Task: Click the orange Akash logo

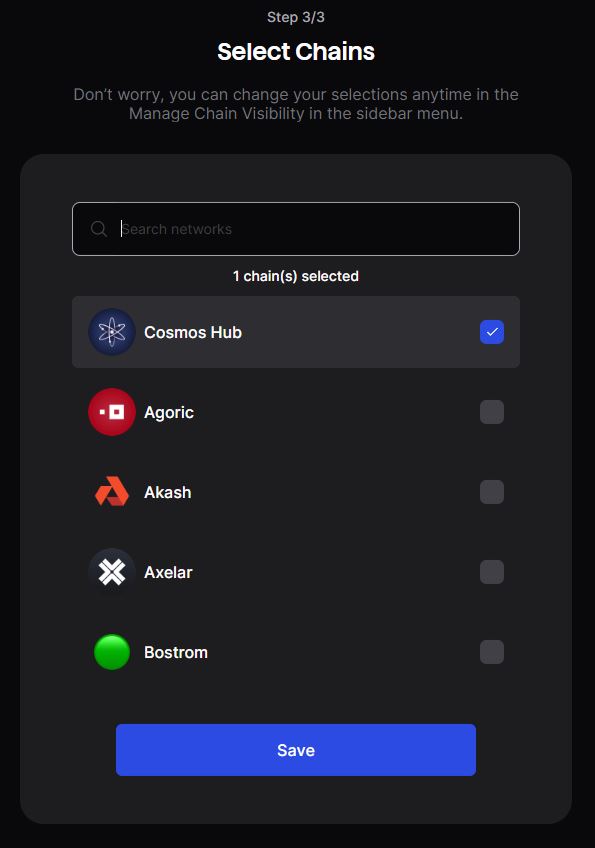Action: click(x=112, y=492)
